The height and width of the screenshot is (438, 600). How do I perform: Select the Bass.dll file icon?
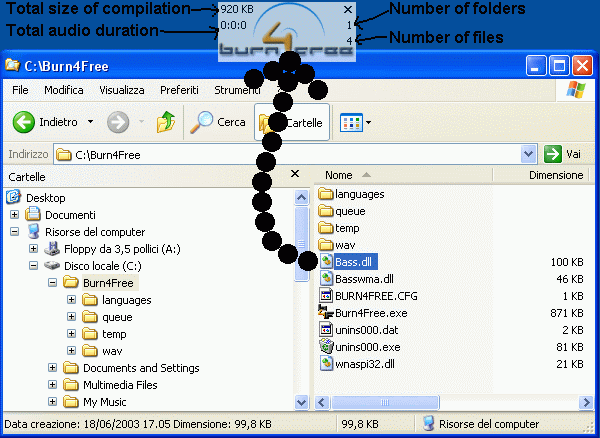click(x=326, y=262)
